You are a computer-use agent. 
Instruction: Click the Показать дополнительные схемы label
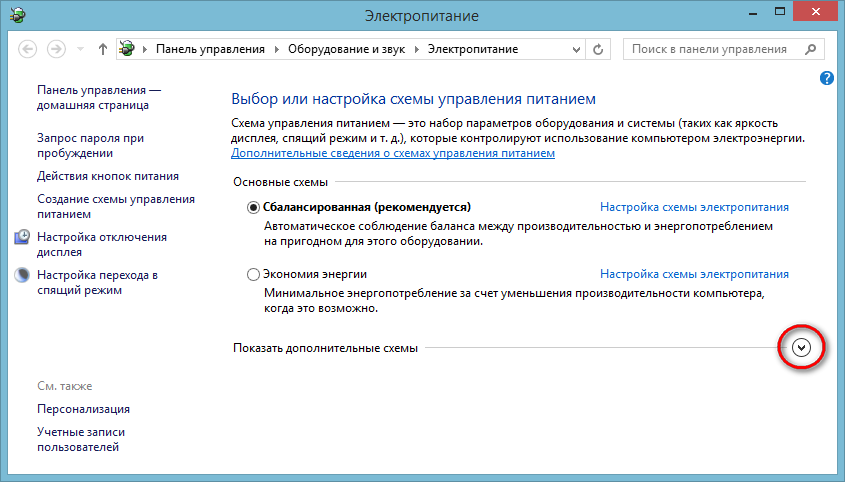click(x=325, y=348)
